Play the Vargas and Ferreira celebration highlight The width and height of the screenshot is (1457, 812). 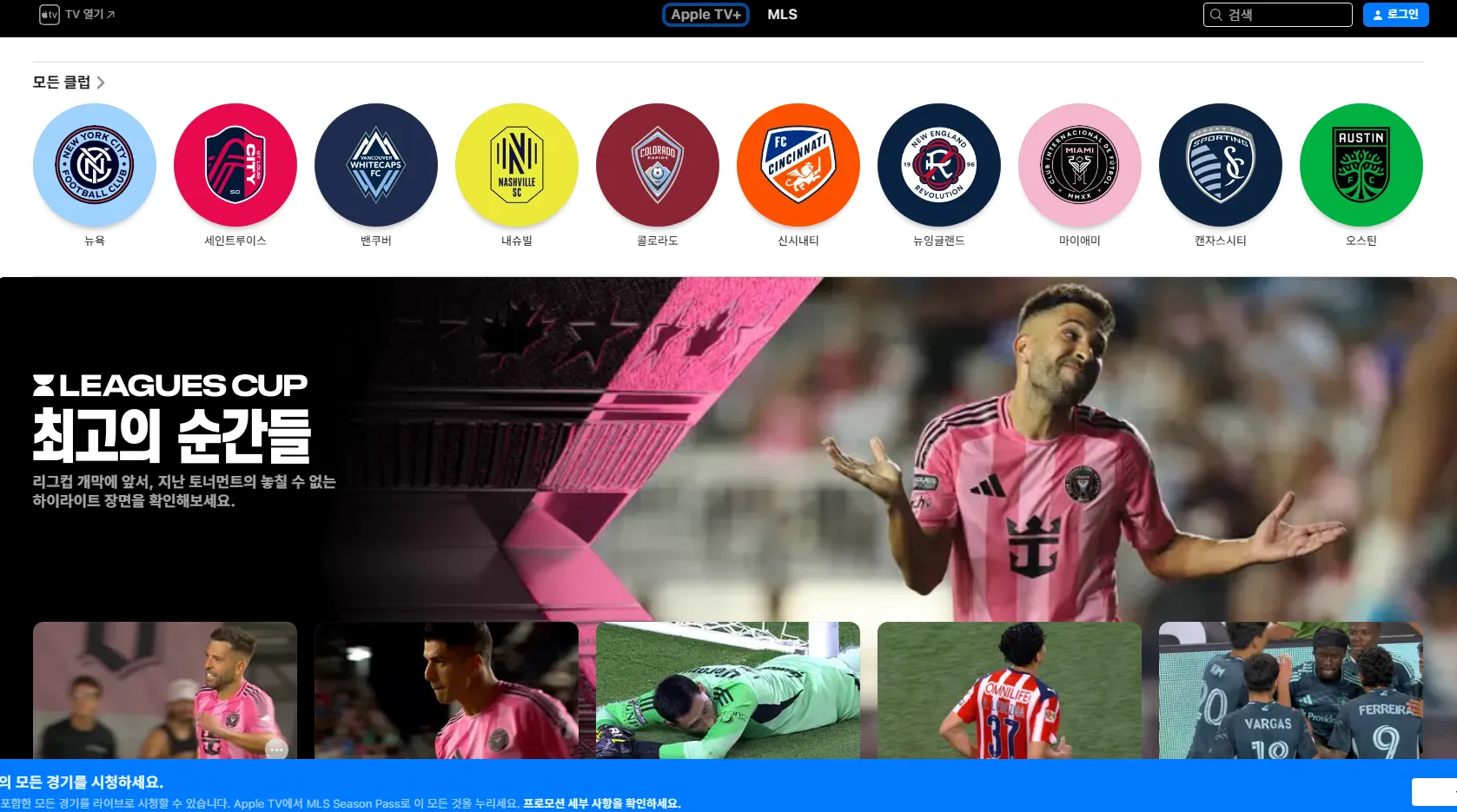point(1291,690)
